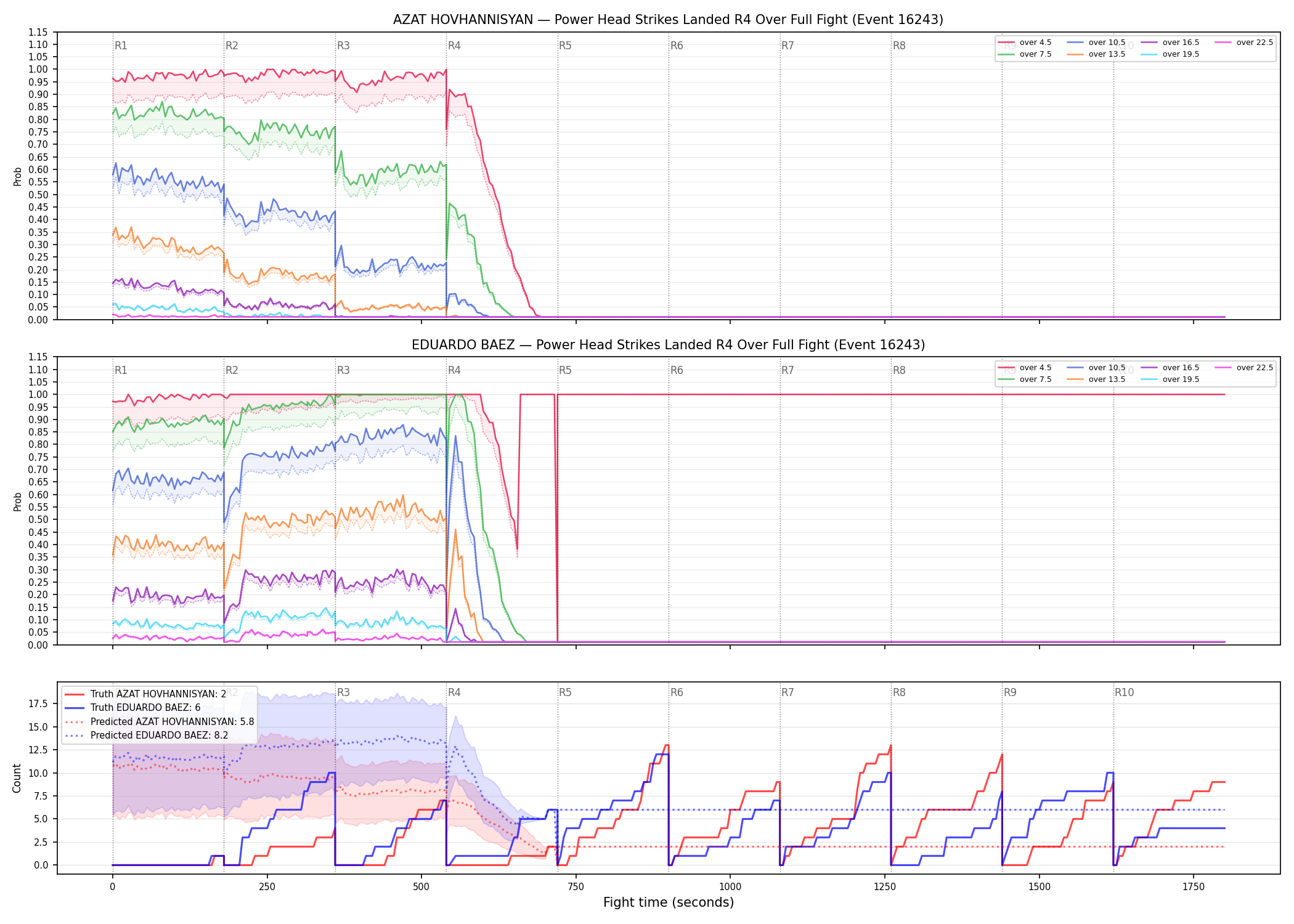Screen dimensions: 1294x924
Task: Click the 'Fight time (seconds)' axis label
Action: point(669,902)
